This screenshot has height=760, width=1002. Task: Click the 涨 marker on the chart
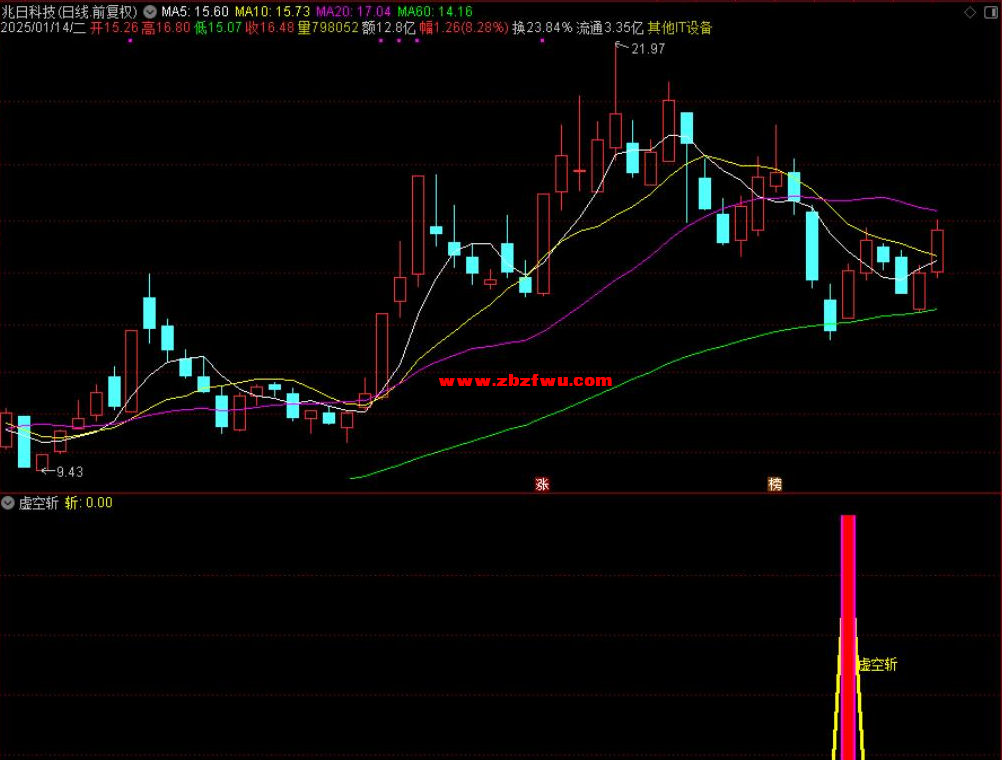542,484
